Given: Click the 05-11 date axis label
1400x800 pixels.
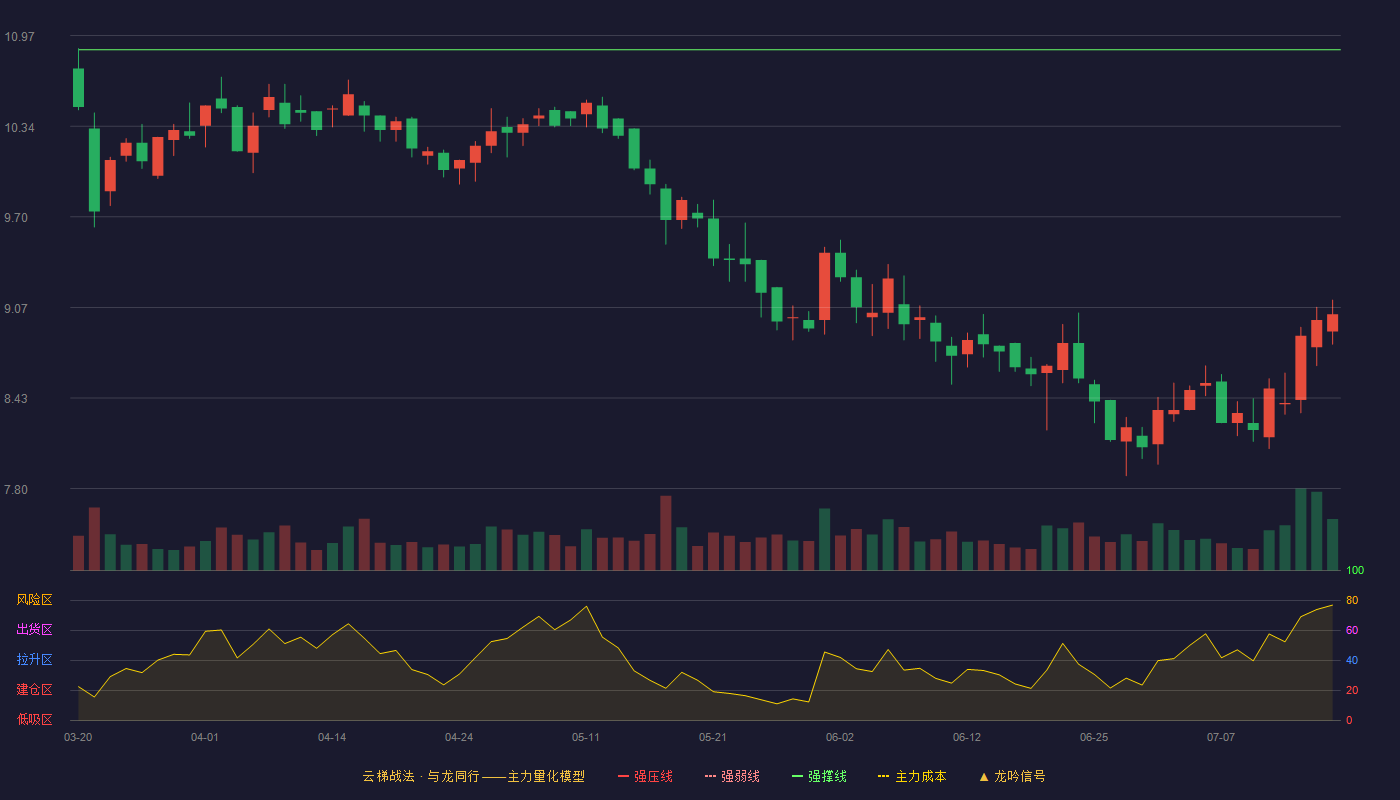Looking at the screenshot, I should pyautogui.click(x=586, y=737).
